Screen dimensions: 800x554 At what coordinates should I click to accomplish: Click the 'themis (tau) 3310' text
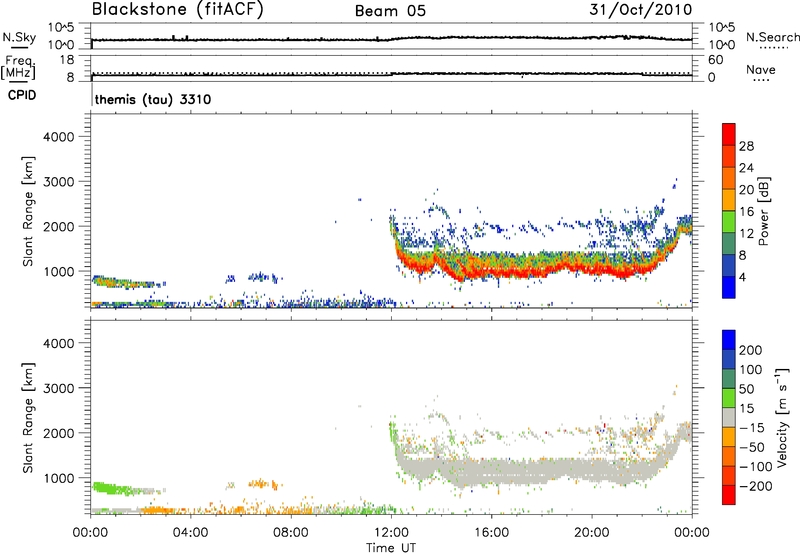(x=153, y=99)
